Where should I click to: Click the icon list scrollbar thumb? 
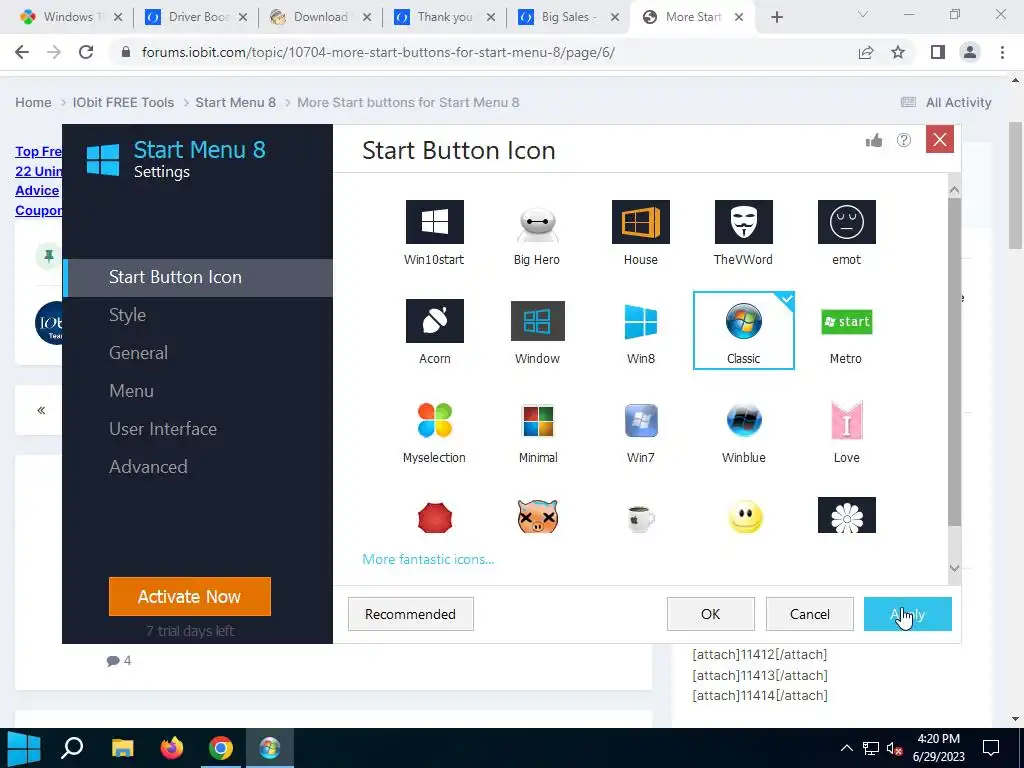click(x=954, y=361)
